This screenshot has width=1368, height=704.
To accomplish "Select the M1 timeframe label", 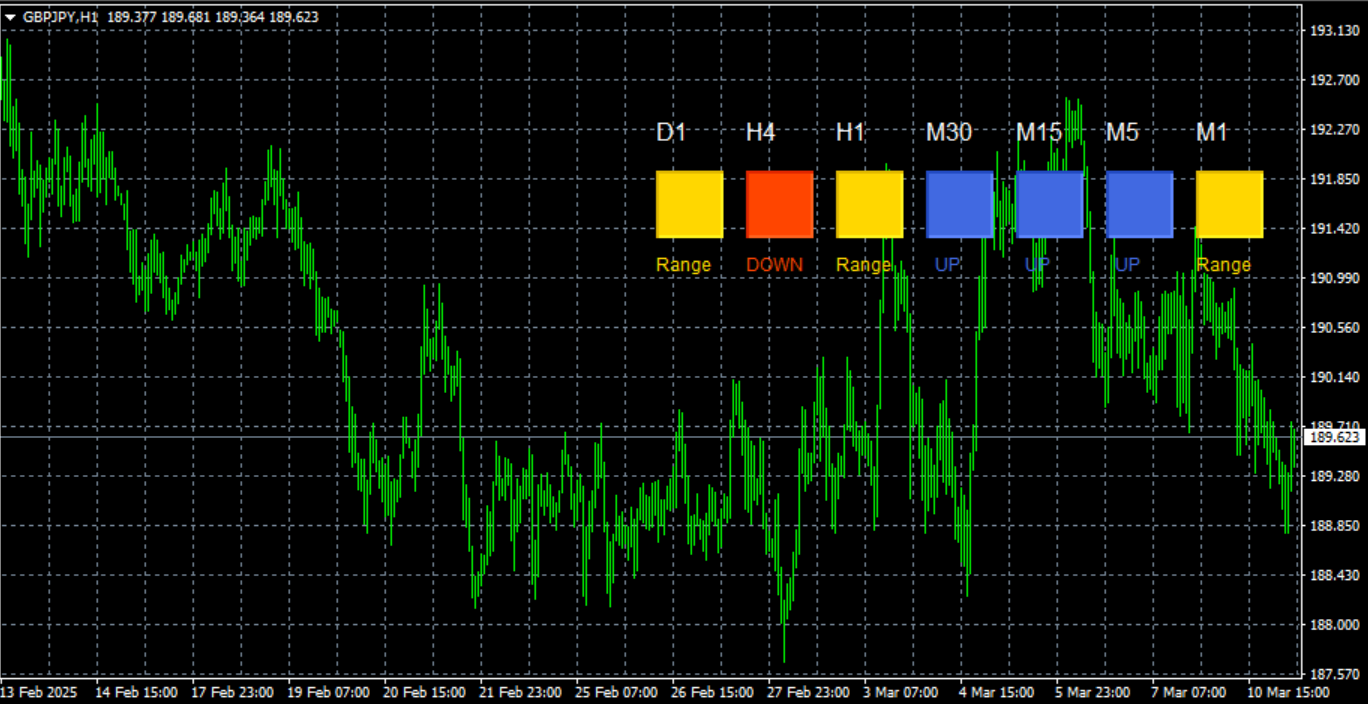I will coord(1212,132).
